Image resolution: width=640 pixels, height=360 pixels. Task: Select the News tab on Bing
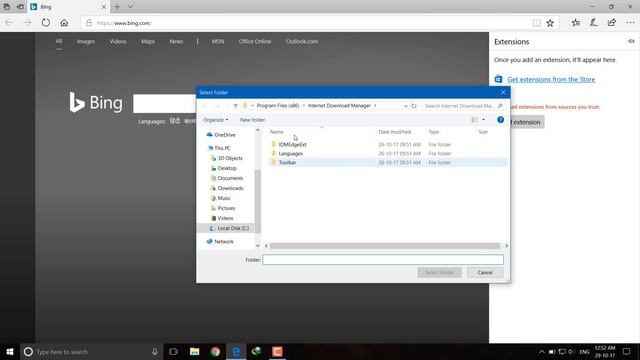point(176,41)
